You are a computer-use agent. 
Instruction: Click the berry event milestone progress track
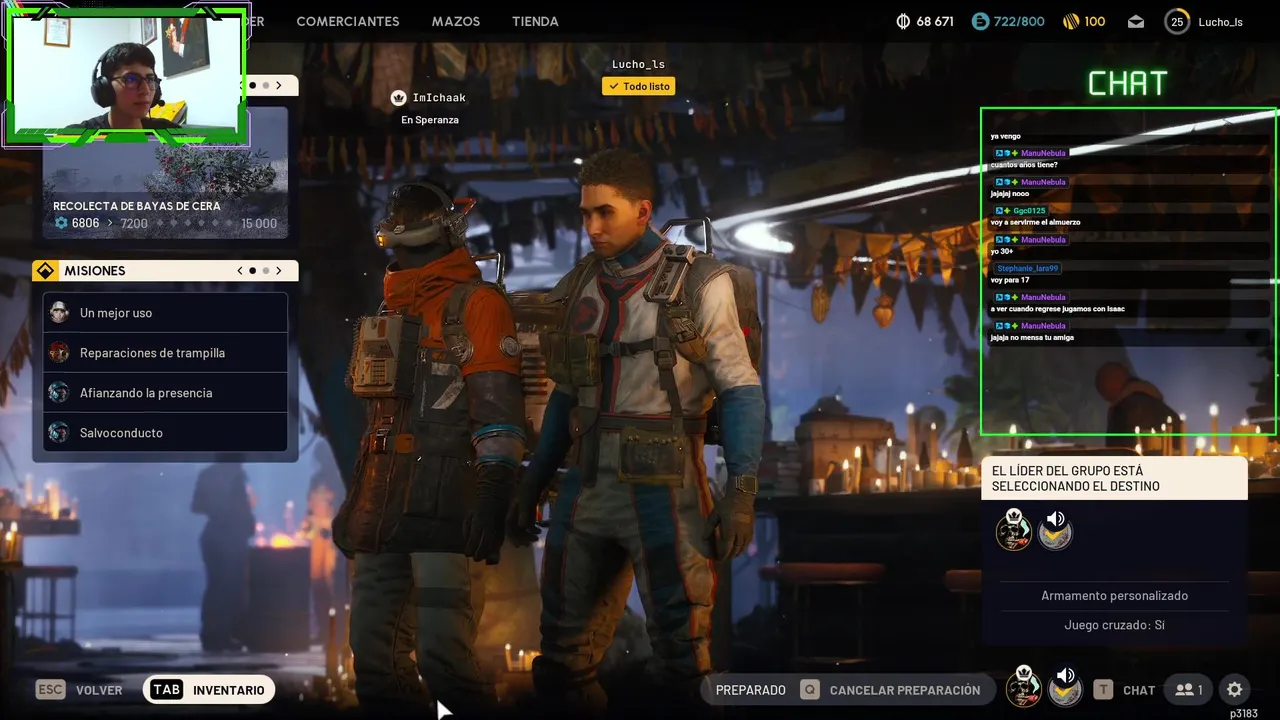pyautogui.click(x=193, y=223)
